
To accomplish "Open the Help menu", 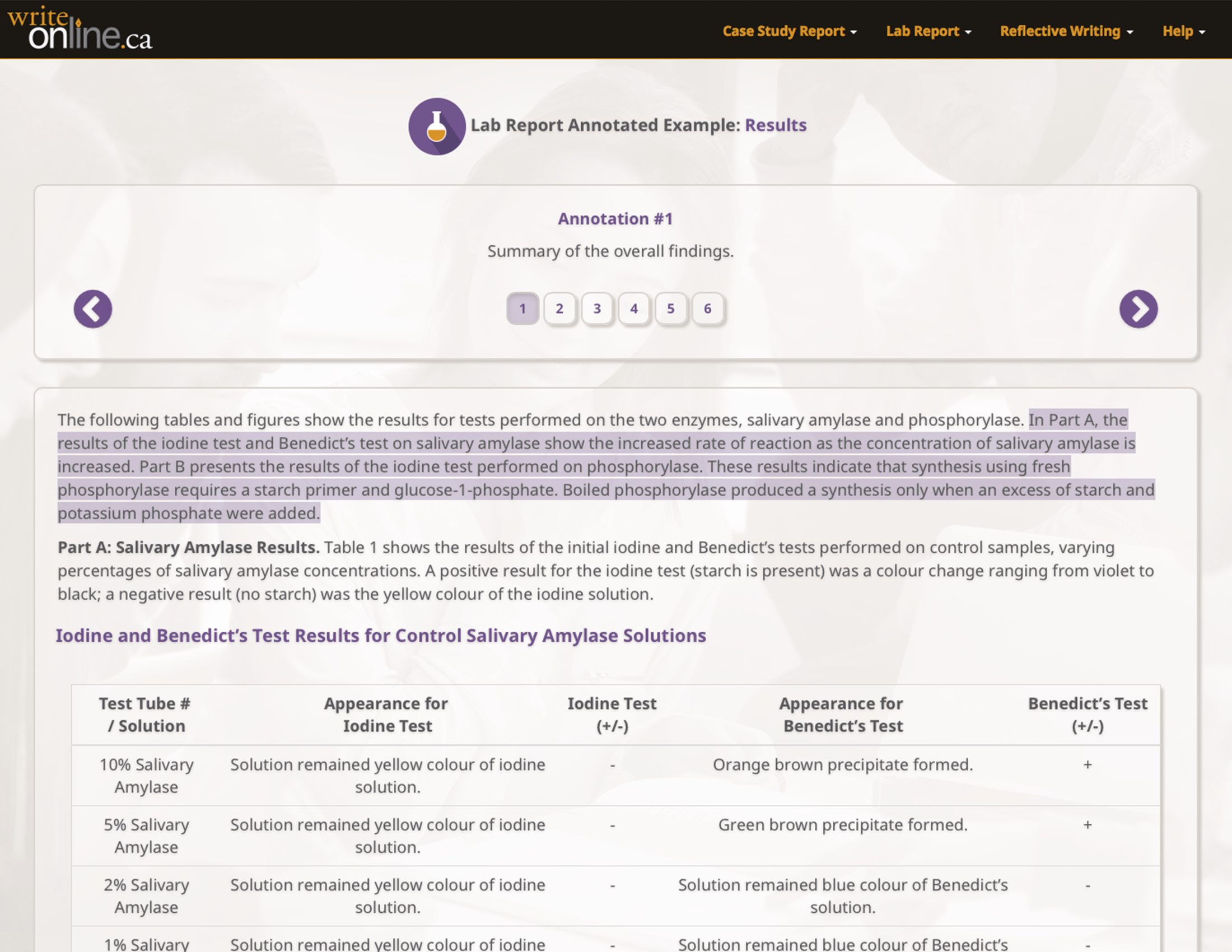I will click(x=1183, y=31).
